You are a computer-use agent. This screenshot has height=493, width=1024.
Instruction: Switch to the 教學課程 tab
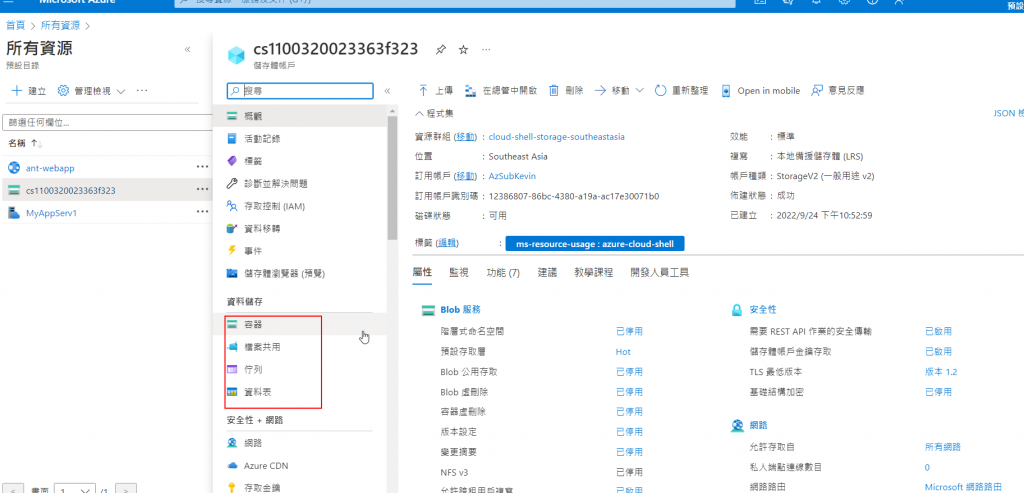click(594, 273)
